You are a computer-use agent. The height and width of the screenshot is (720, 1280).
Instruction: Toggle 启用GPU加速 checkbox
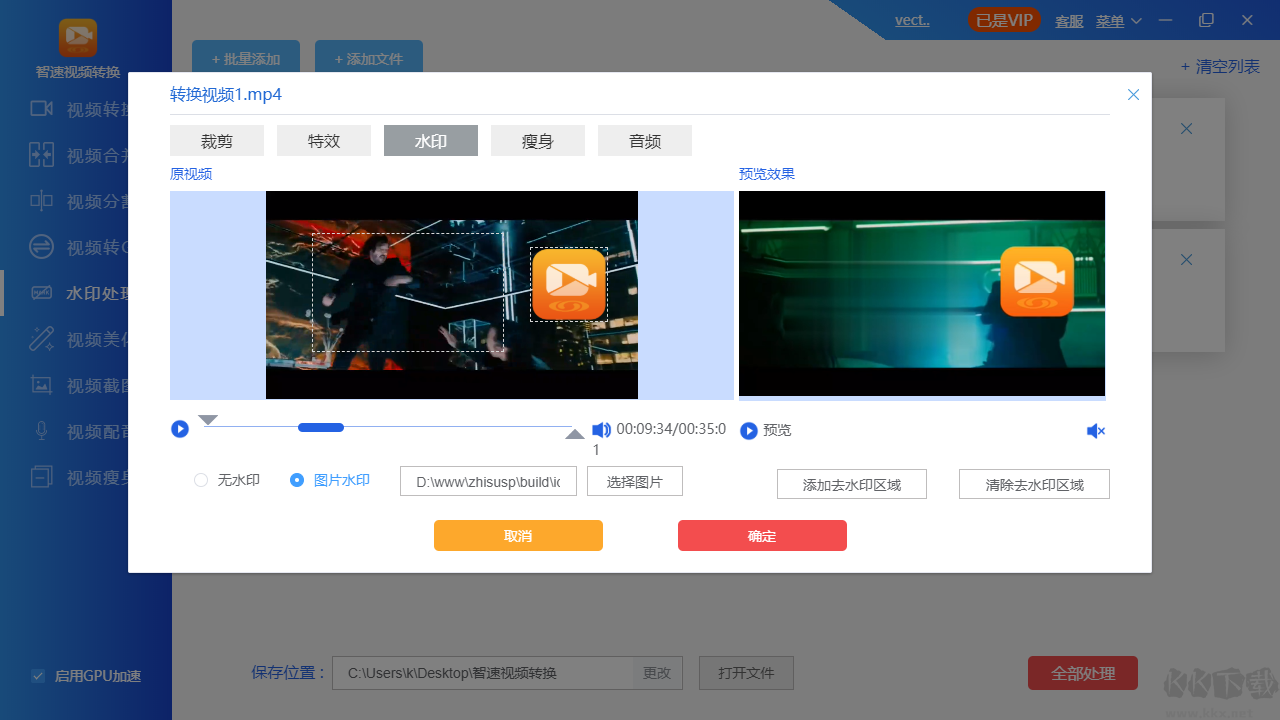pyautogui.click(x=38, y=676)
